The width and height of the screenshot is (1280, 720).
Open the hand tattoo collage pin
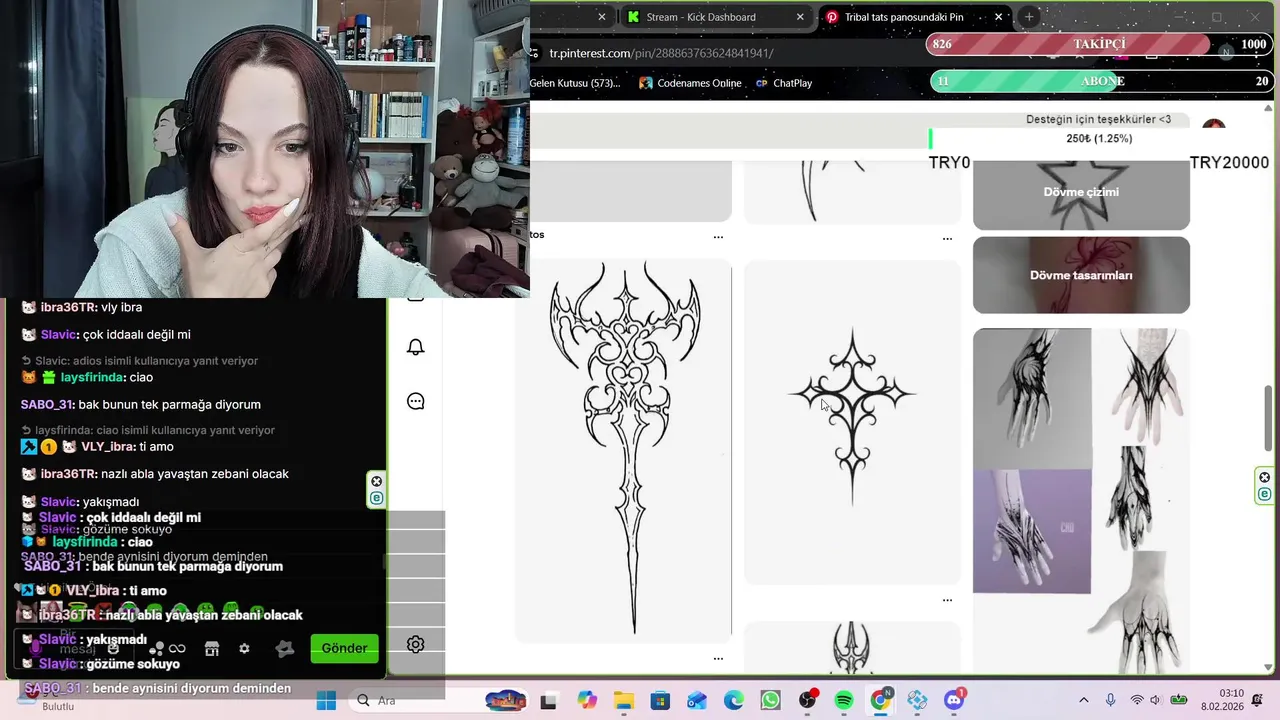[x=1081, y=500]
